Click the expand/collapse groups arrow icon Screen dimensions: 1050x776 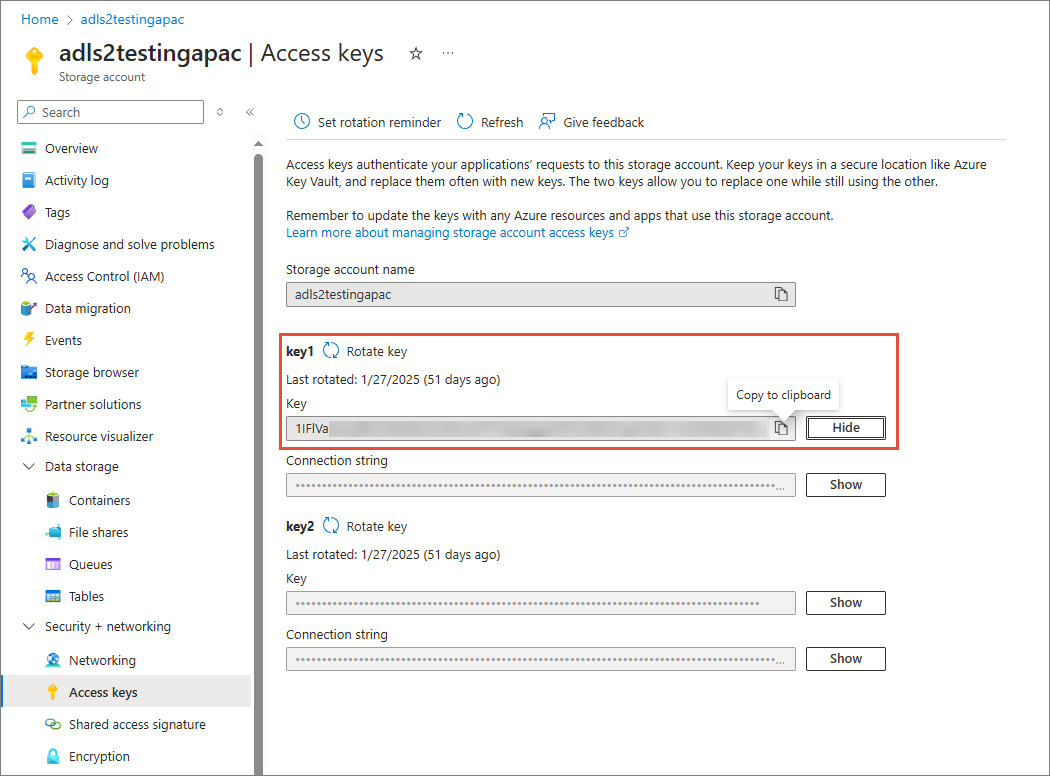[x=220, y=112]
